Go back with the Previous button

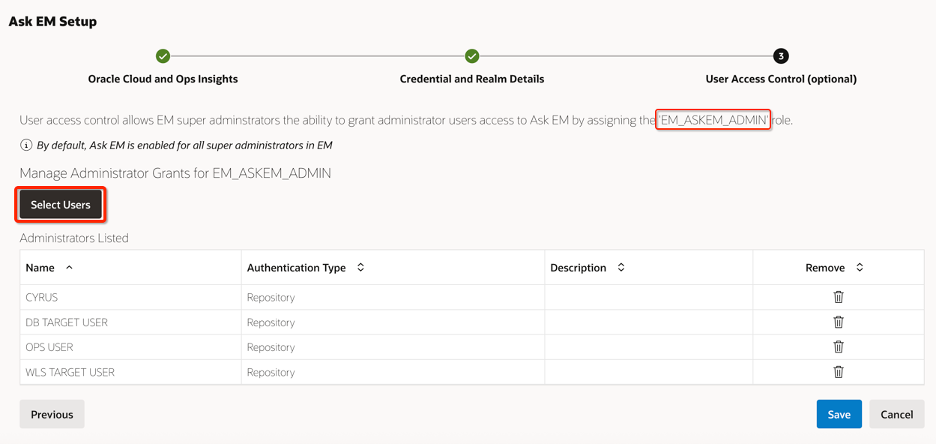pos(52,414)
